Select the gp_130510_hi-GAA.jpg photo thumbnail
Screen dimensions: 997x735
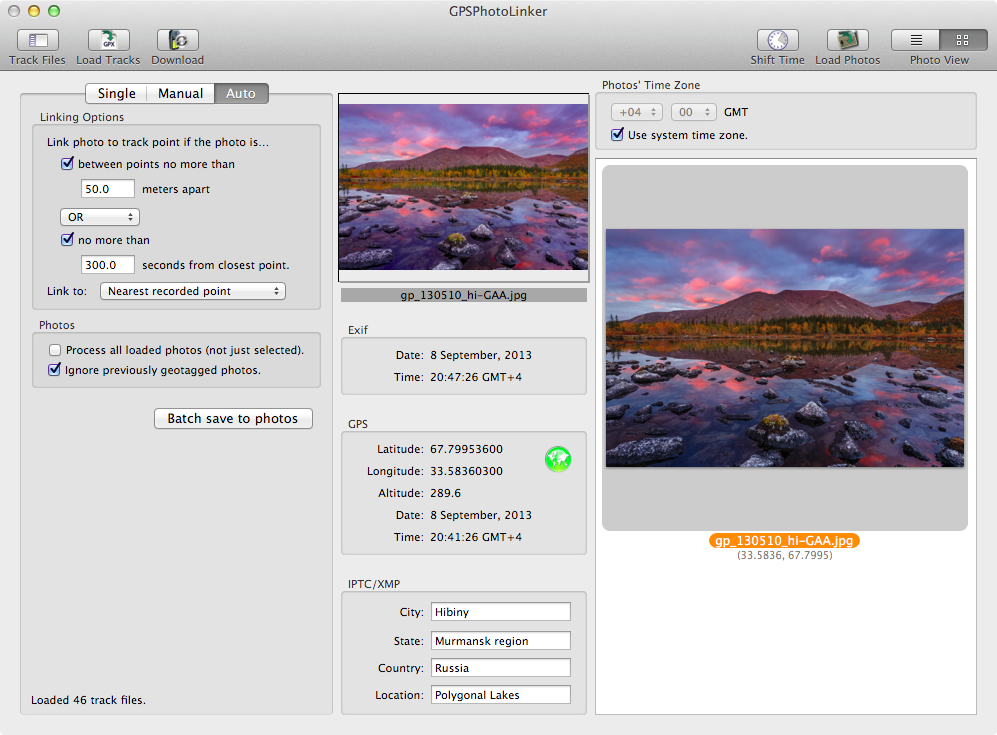tap(785, 348)
